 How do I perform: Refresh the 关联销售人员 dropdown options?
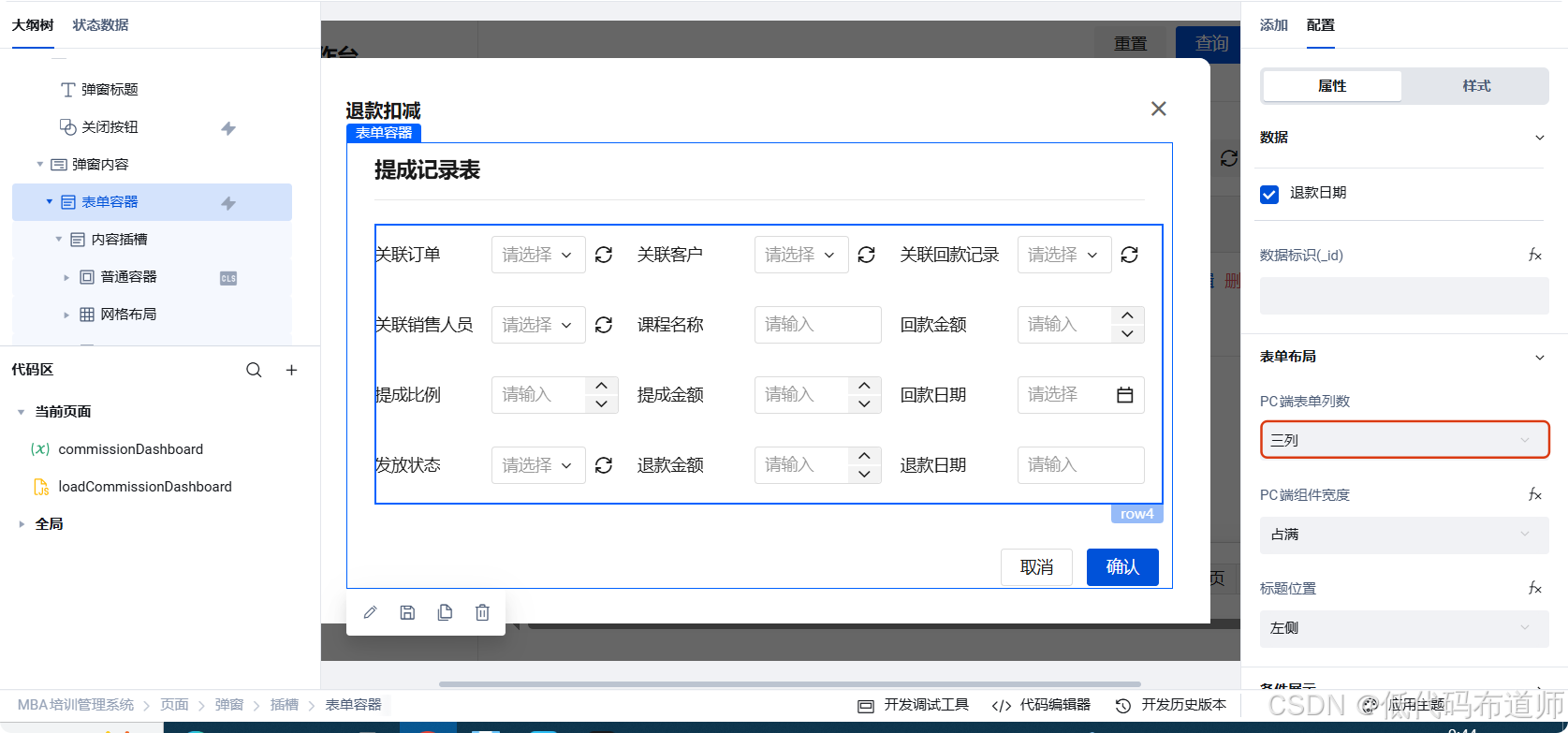pyautogui.click(x=604, y=325)
